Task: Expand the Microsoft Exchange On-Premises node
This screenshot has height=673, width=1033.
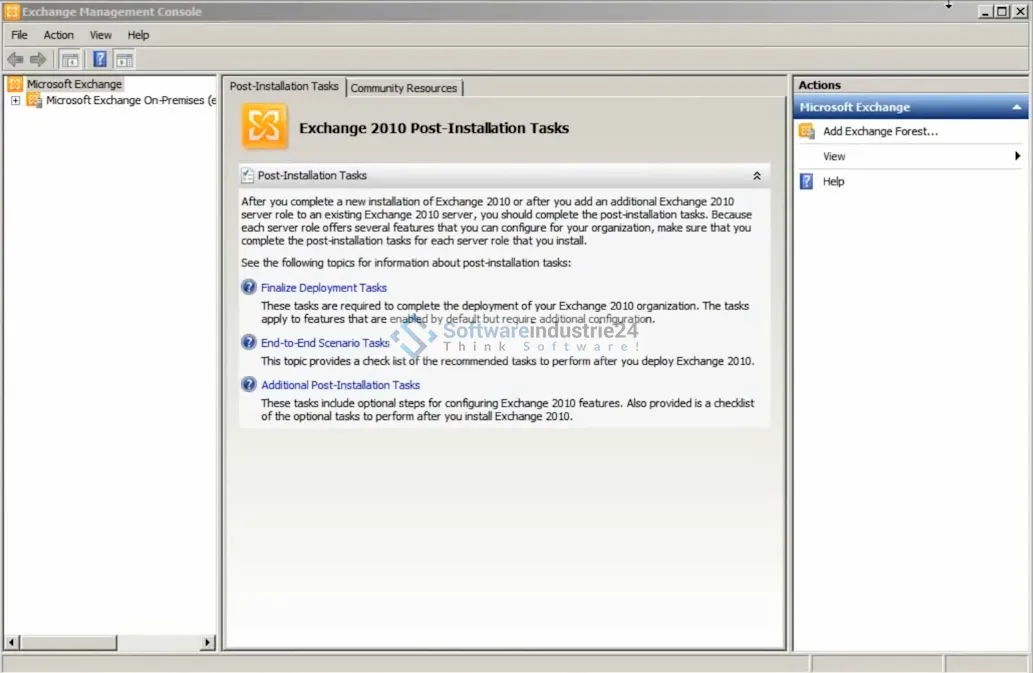Action: [15, 101]
